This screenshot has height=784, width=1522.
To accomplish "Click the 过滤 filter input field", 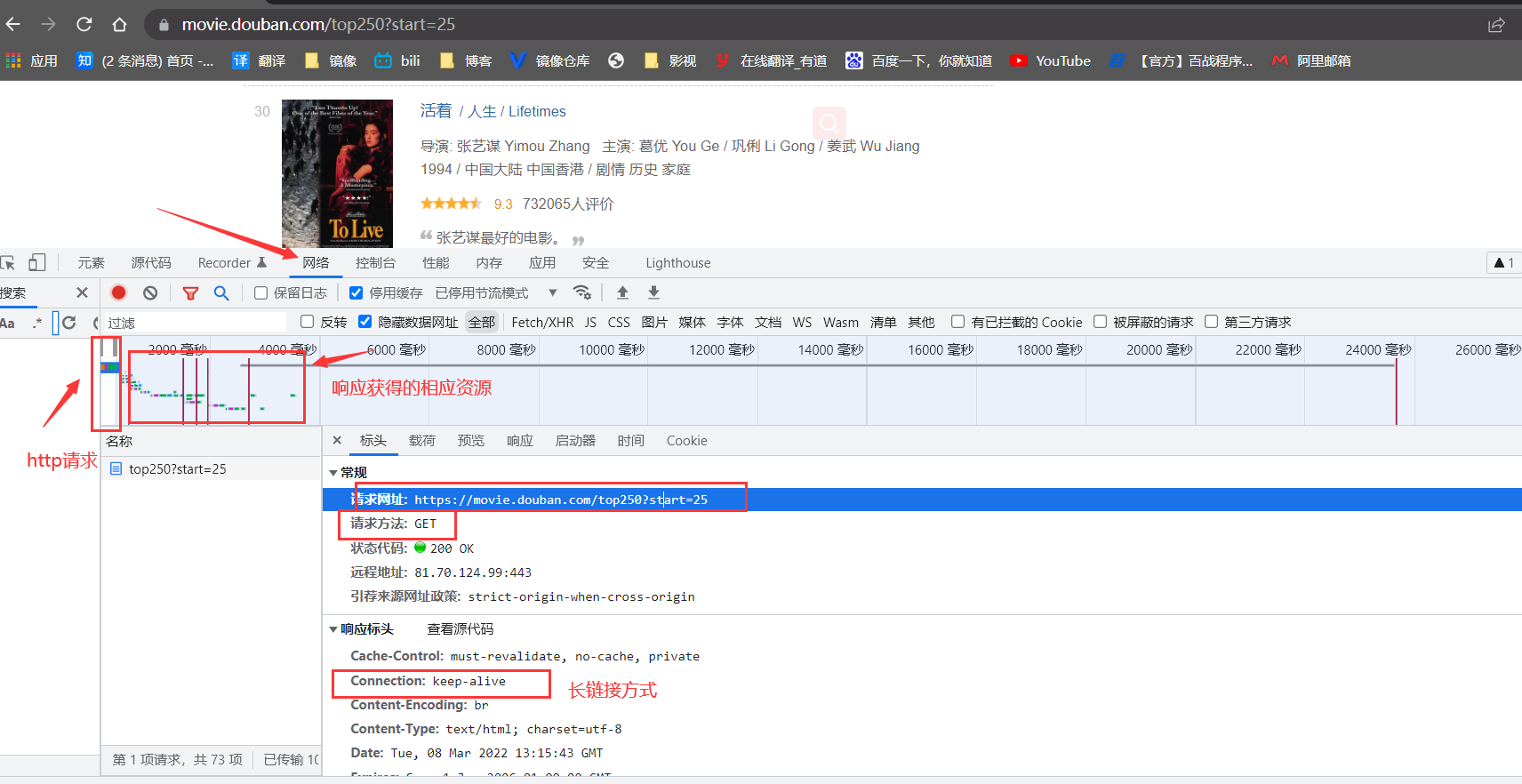I will [x=195, y=323].
